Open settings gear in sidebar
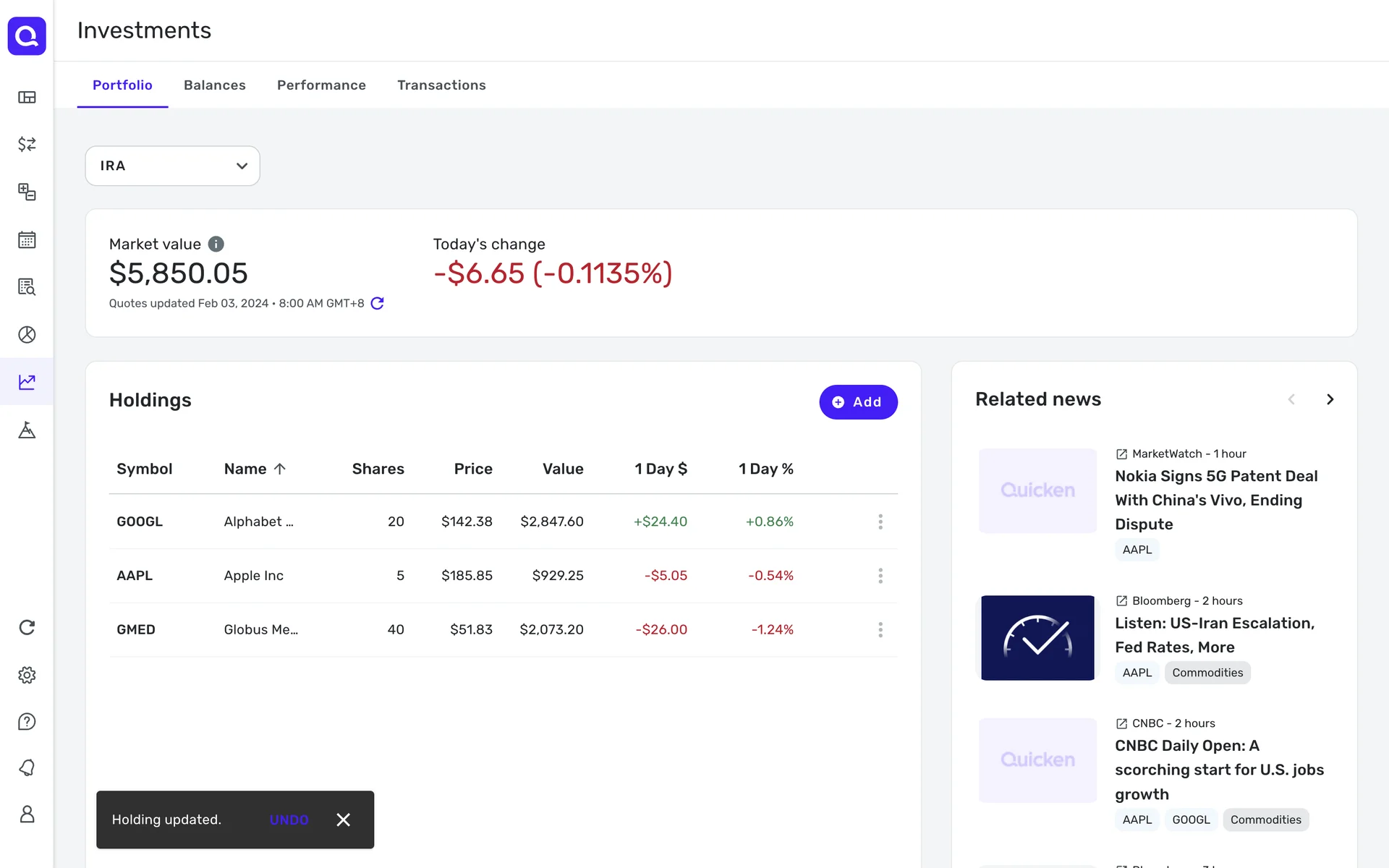Image resolution: width=1389 pixels, height=868 pixels. point(27,675)
